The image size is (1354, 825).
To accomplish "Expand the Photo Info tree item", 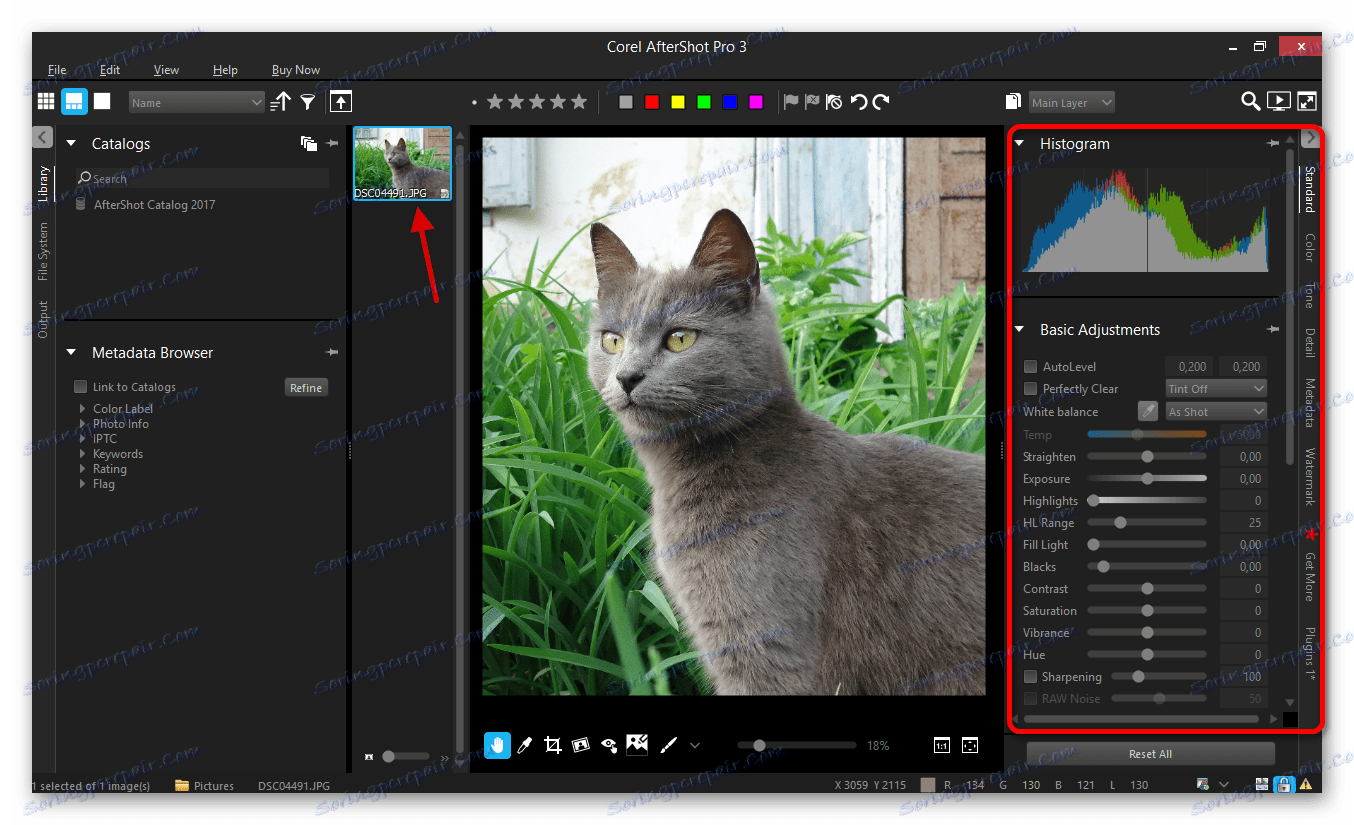I will (x=84, y=424).
